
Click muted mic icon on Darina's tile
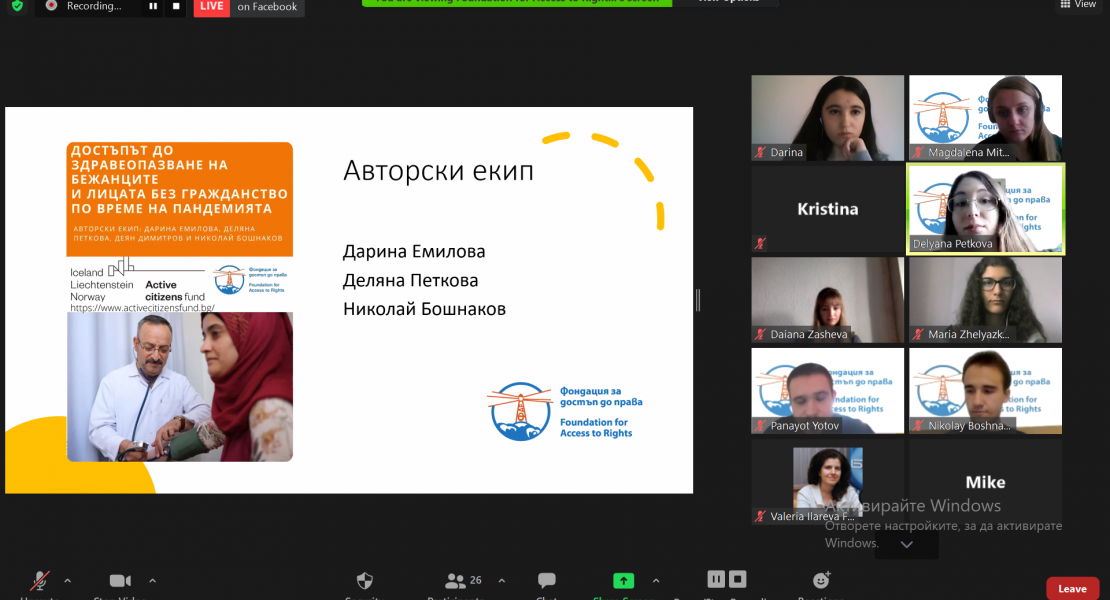761,152
